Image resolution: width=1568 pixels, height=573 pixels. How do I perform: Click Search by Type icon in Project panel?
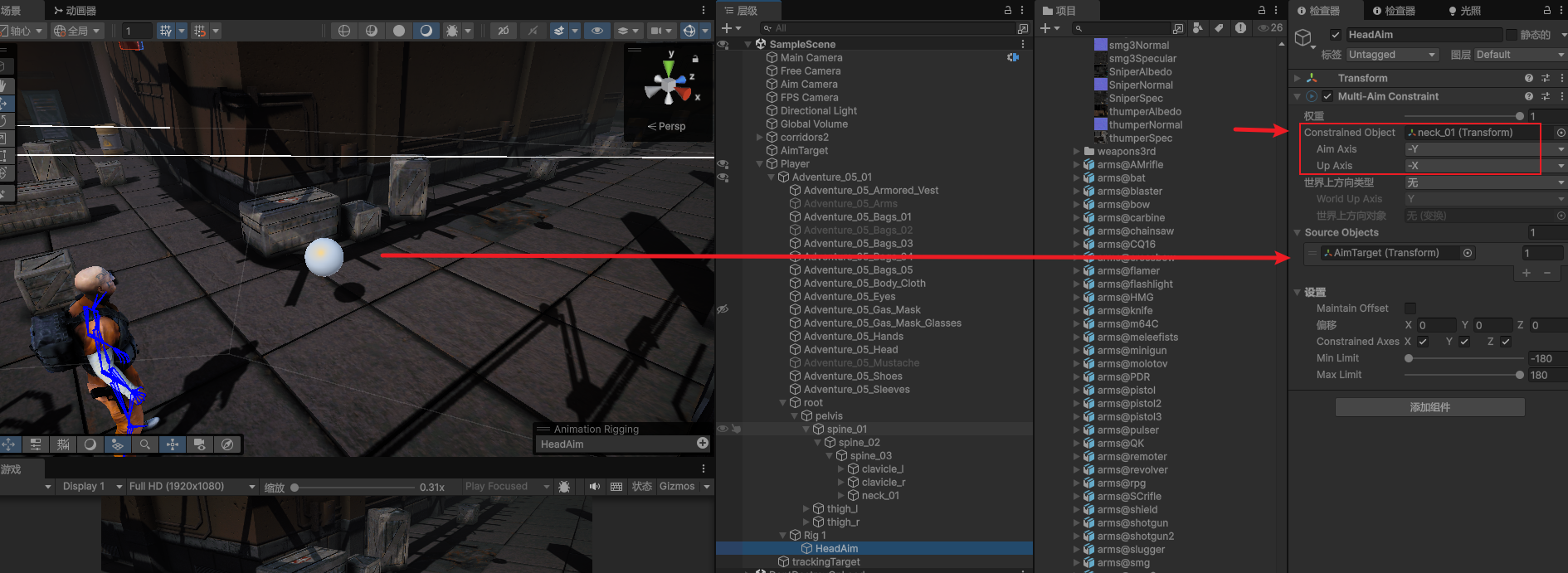coord(1198,28)
